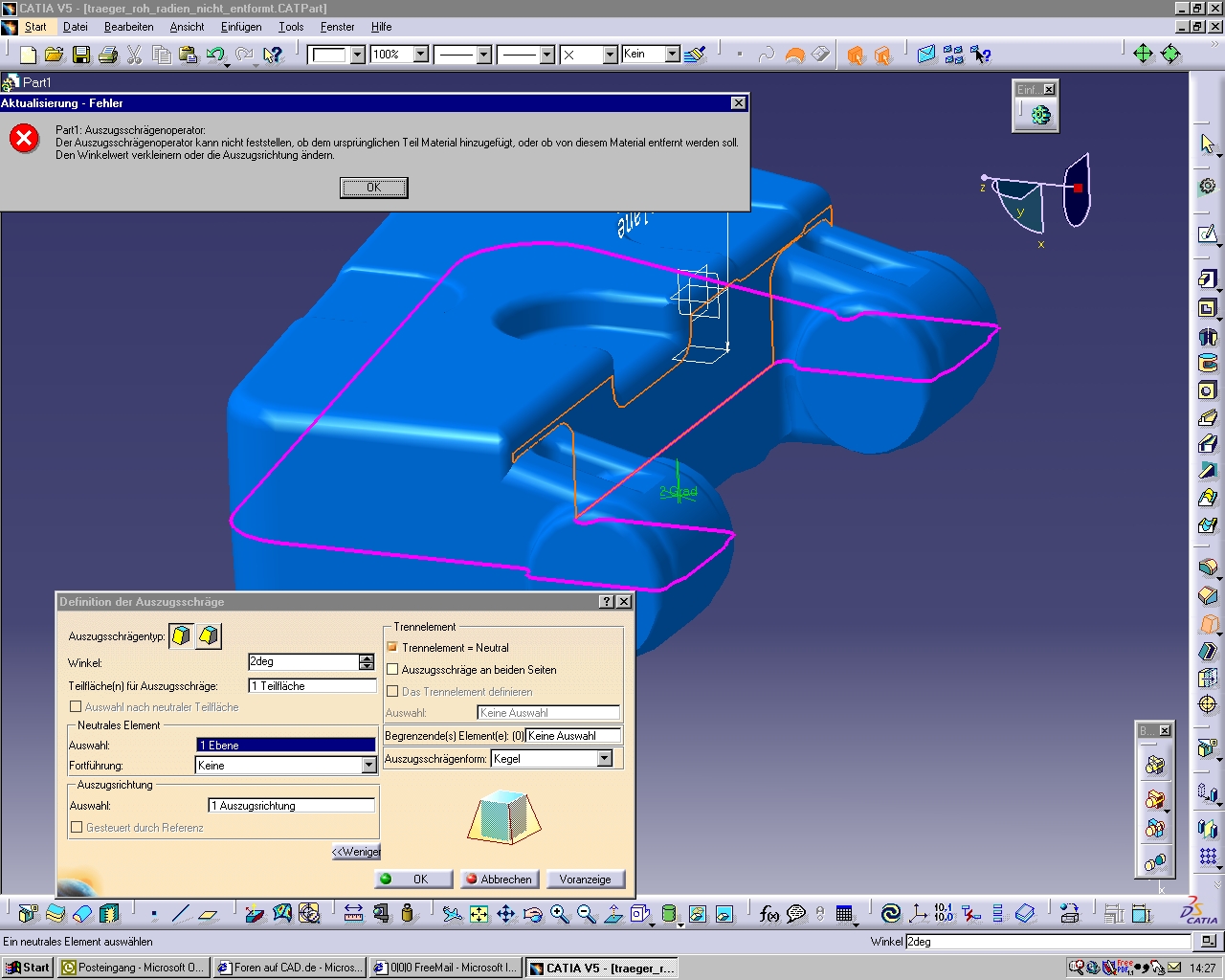
Task: Open the line thickness dropdown
Action: click(484, 55)
